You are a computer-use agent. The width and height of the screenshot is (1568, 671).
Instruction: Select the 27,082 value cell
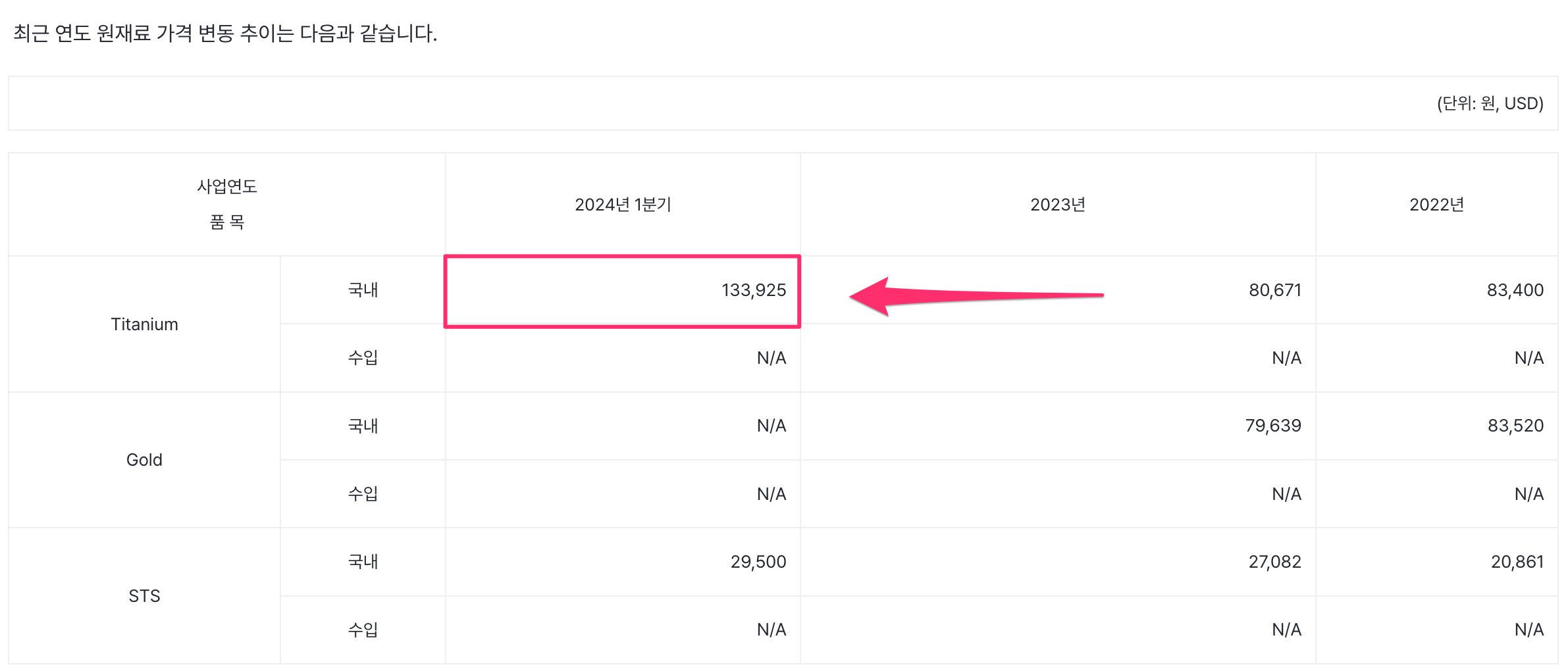coord(1274,562)
